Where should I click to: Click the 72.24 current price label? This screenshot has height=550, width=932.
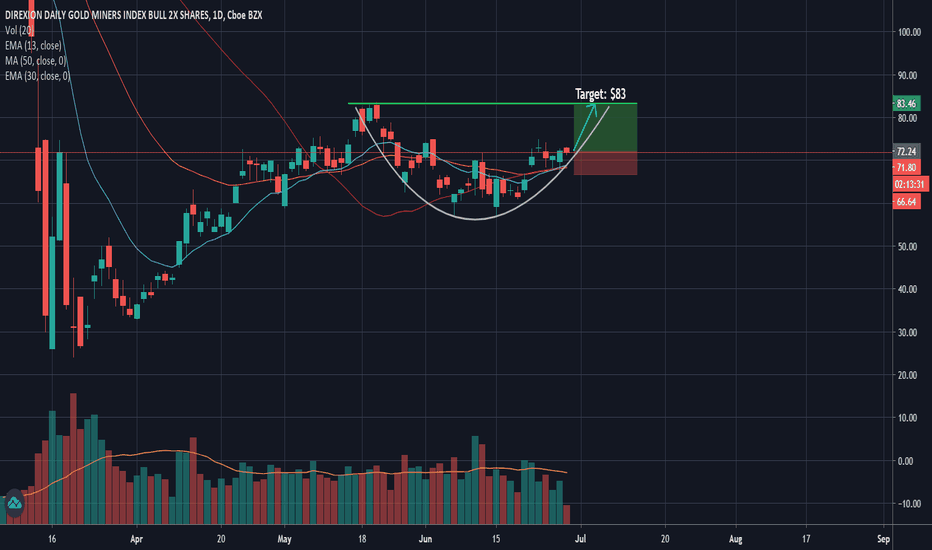tap(906, 152)
